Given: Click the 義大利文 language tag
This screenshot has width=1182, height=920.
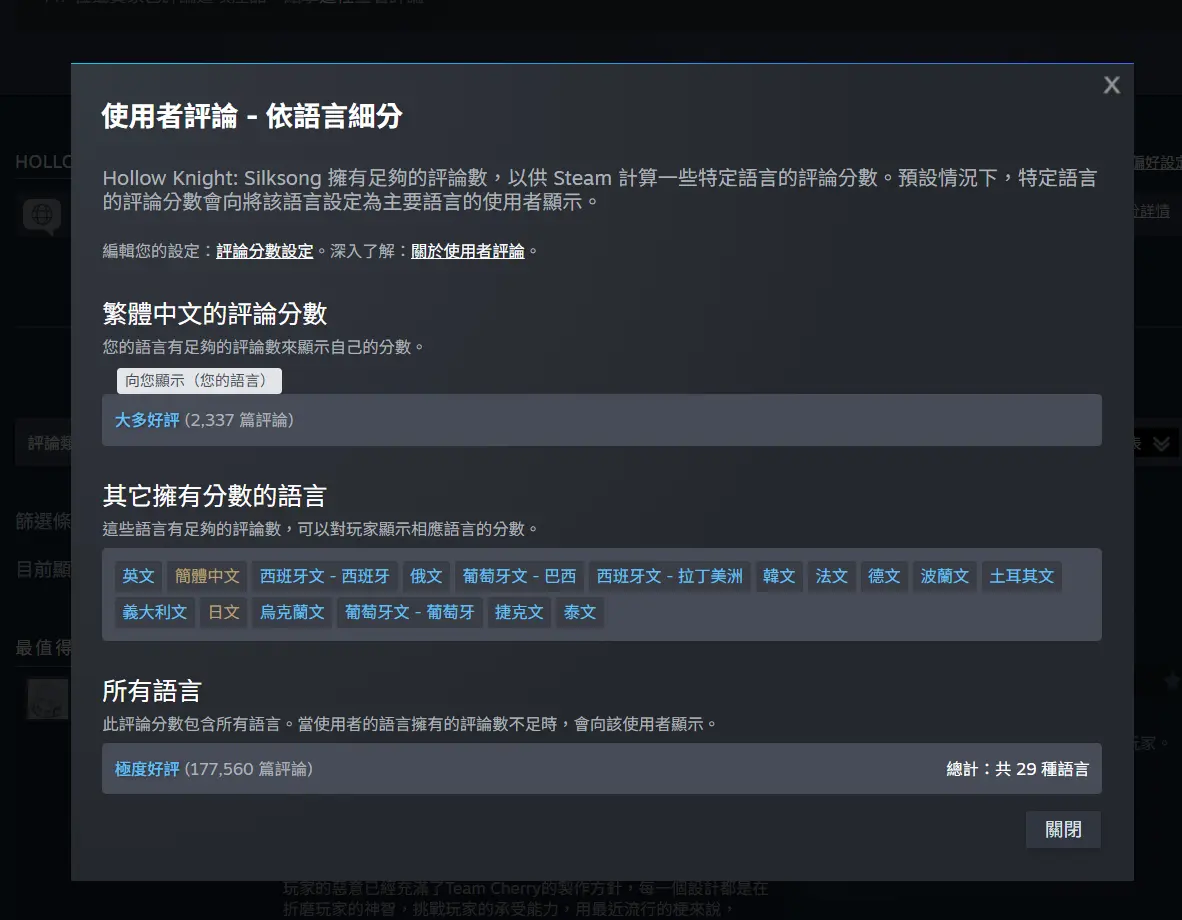Looking at the screenshot, I should coord(155,612).
